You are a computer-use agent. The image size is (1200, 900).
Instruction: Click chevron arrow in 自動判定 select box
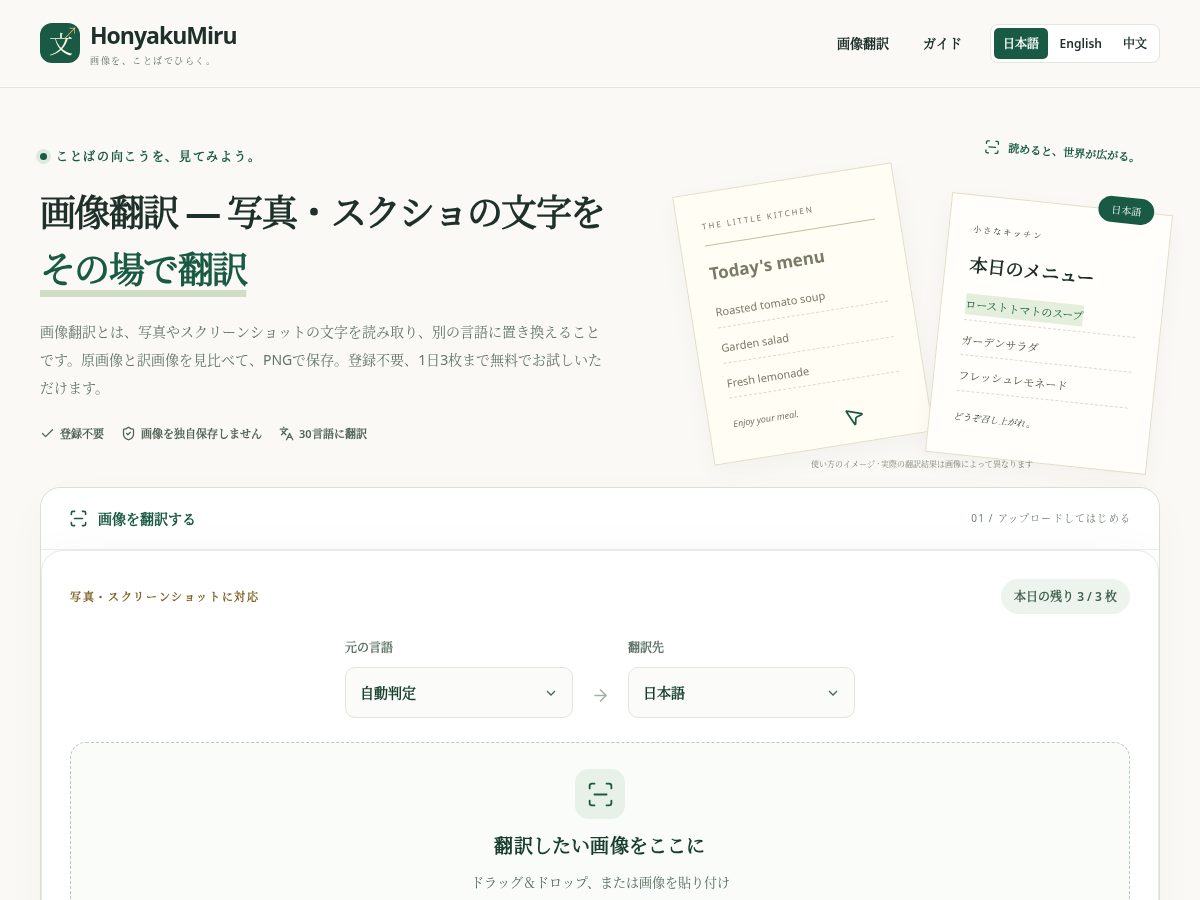pyautogui.click(x=550, y=693)
